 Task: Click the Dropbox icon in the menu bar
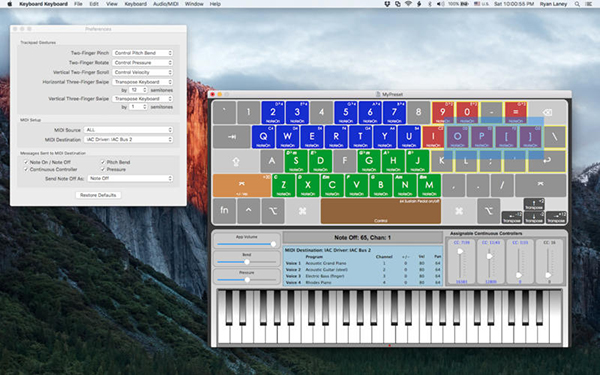pyautogui.click(x=387, y=4)
